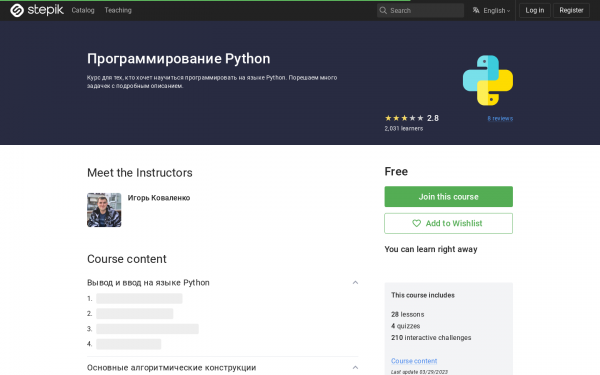The image size is (600, 375).
Task: Click the You can learn right away text
Action: [431, 249]
